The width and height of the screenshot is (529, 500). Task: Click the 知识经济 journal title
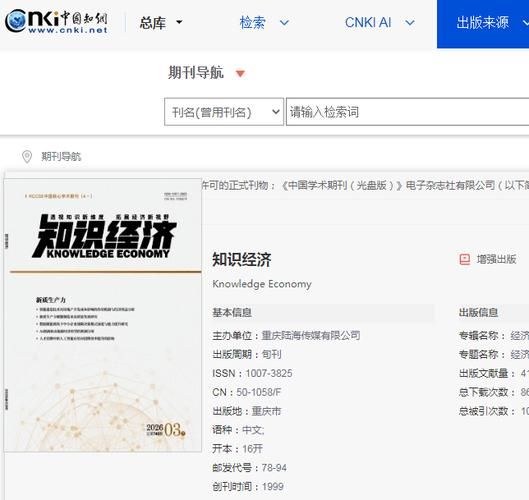242,260
